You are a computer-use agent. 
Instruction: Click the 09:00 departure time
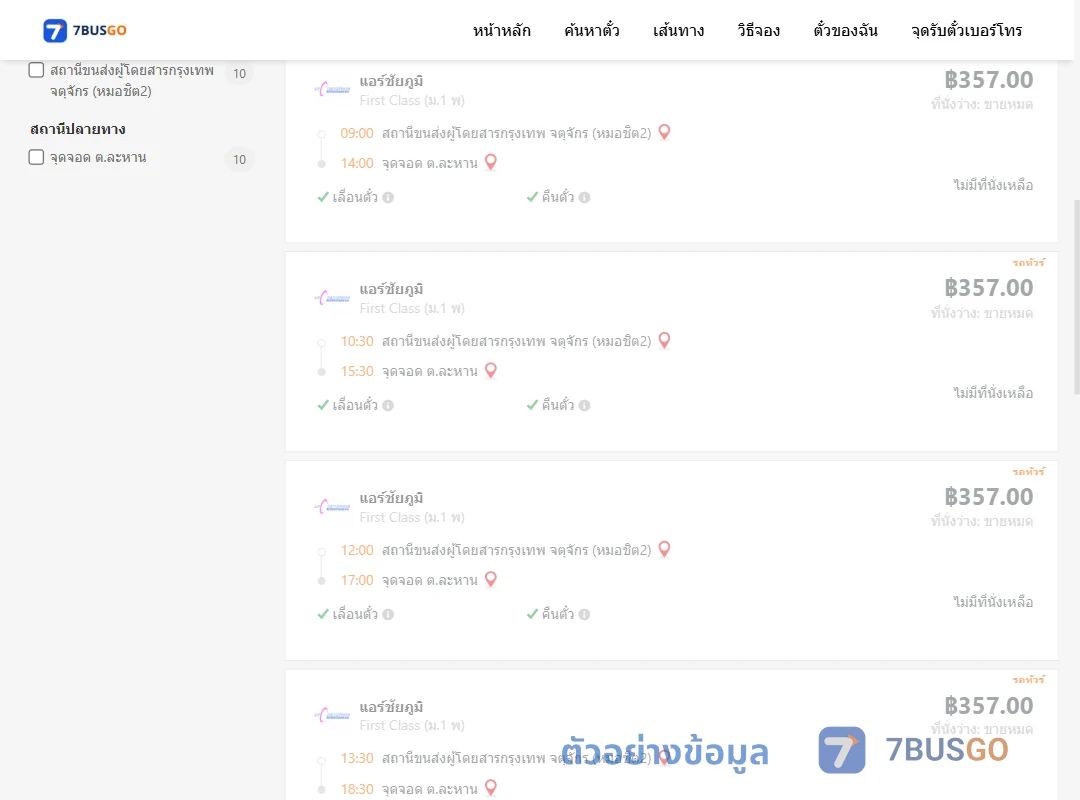(357, 133)
